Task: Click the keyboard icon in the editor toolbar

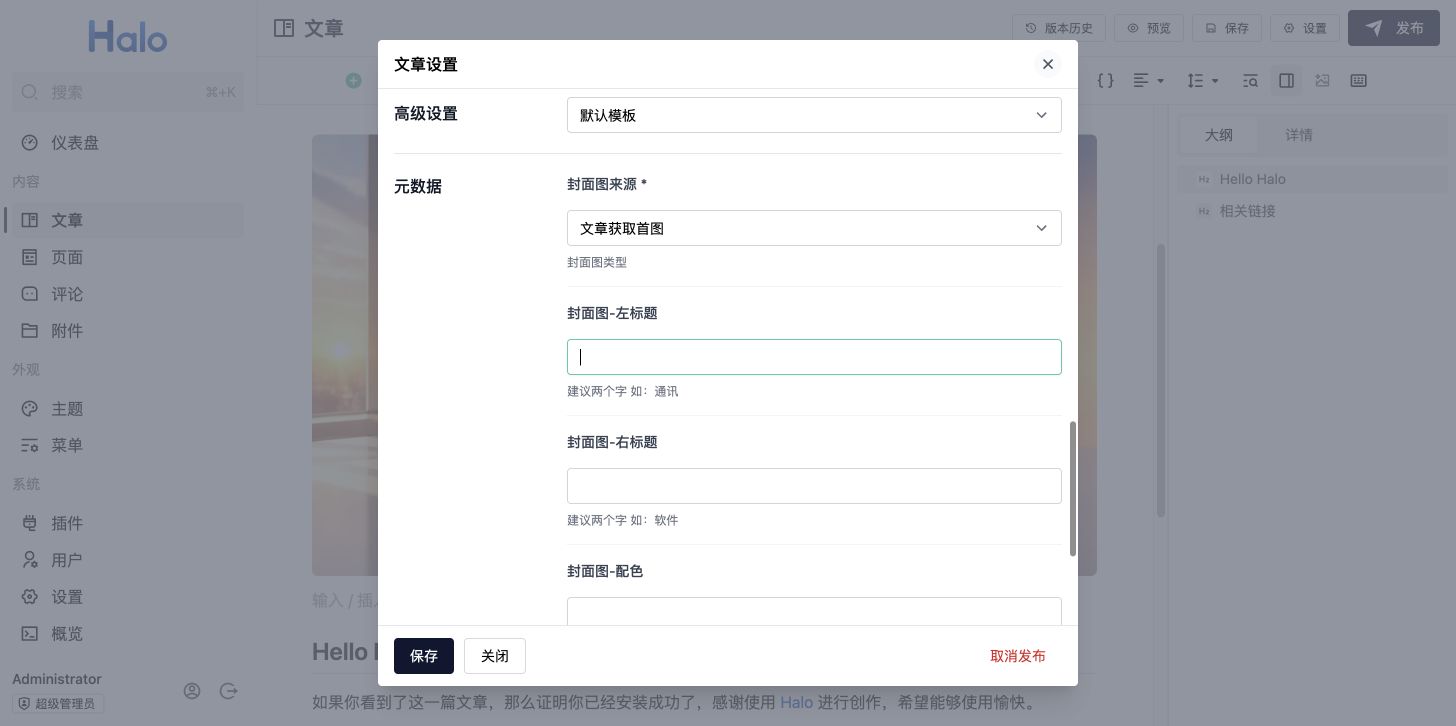Action: 1358,80
